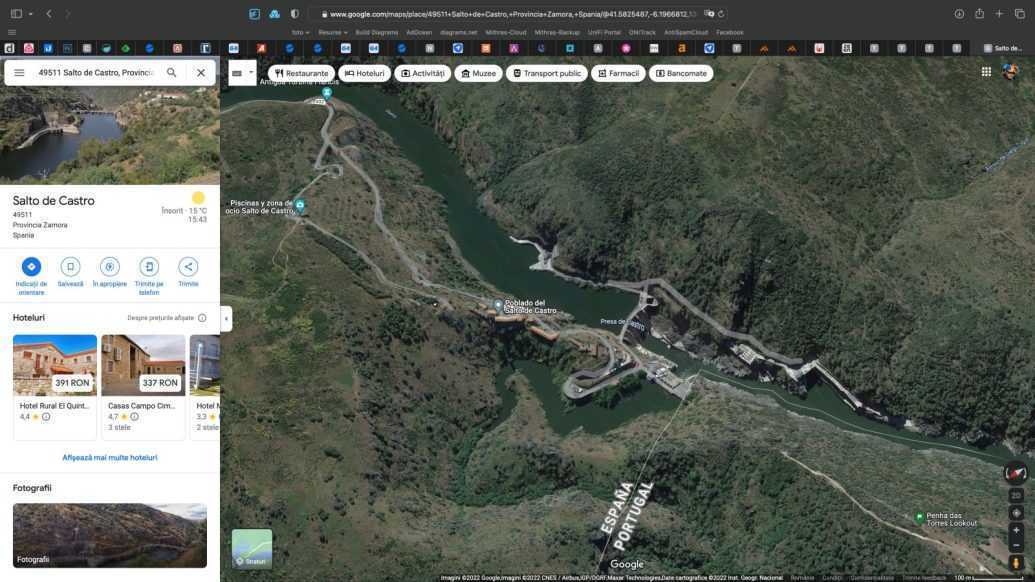Click the 'În apropiere' nearby icon
Viewport: 1035px width, 582px height.
click(x=110, y=267)
